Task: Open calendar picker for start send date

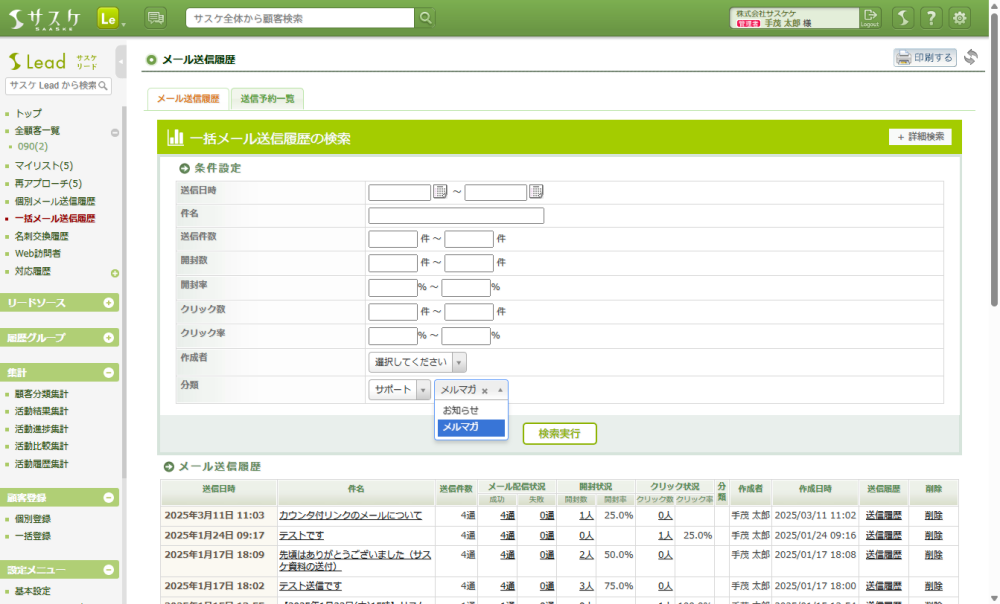Action: tap(440, 192)
